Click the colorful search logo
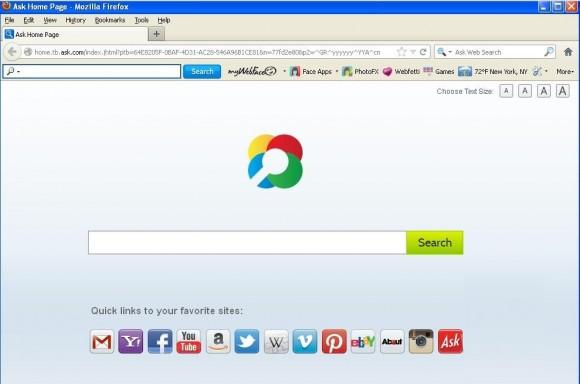This screenshot has width=580, height=384. point(275,161)
